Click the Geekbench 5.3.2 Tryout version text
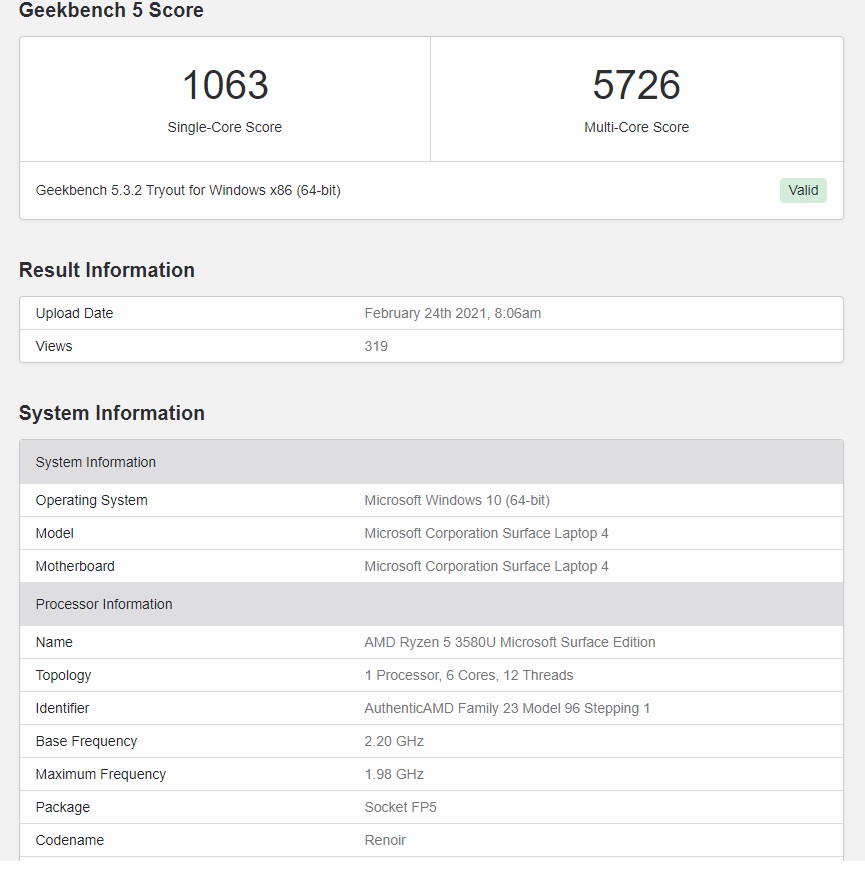This screenshot has width=865, height=876. [x=188, y=190]
